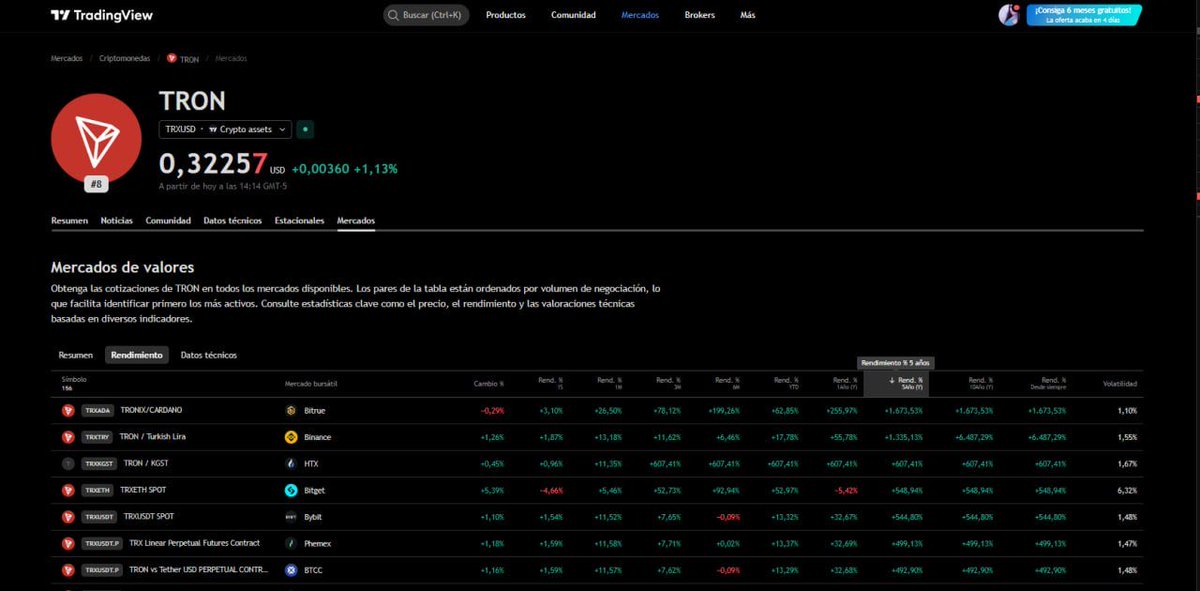1200x591 pixels.
Task: Click the Binance exchange logo
Action: (x=291, y=437)
